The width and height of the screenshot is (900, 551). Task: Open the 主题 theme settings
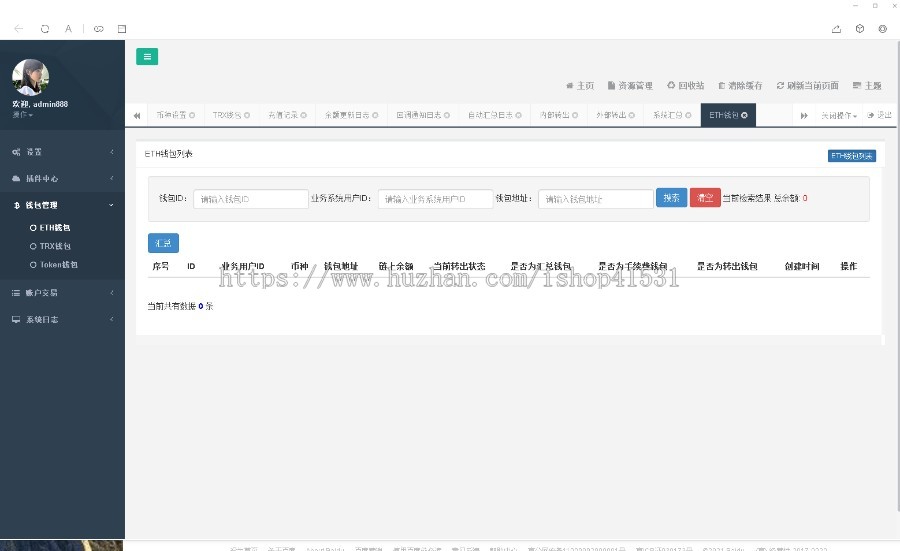click(868, 86)
